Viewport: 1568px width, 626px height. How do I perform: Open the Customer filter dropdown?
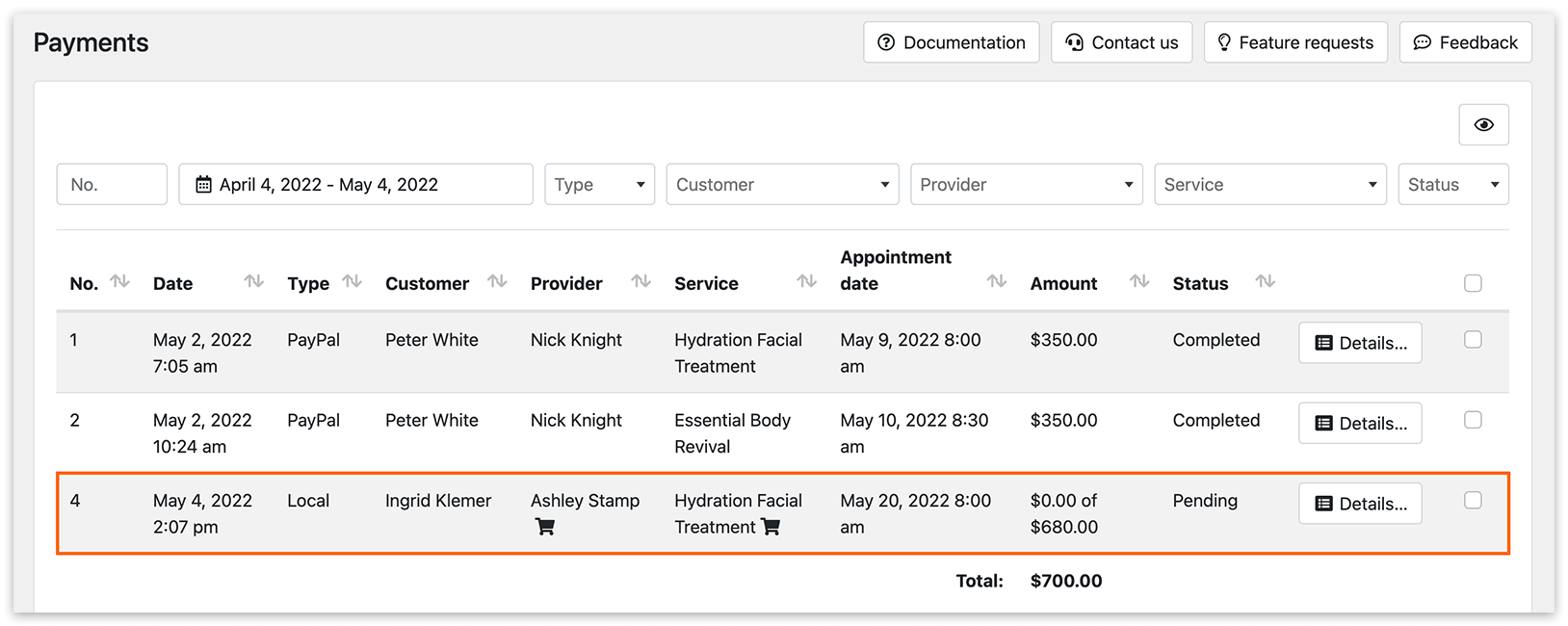782,184
